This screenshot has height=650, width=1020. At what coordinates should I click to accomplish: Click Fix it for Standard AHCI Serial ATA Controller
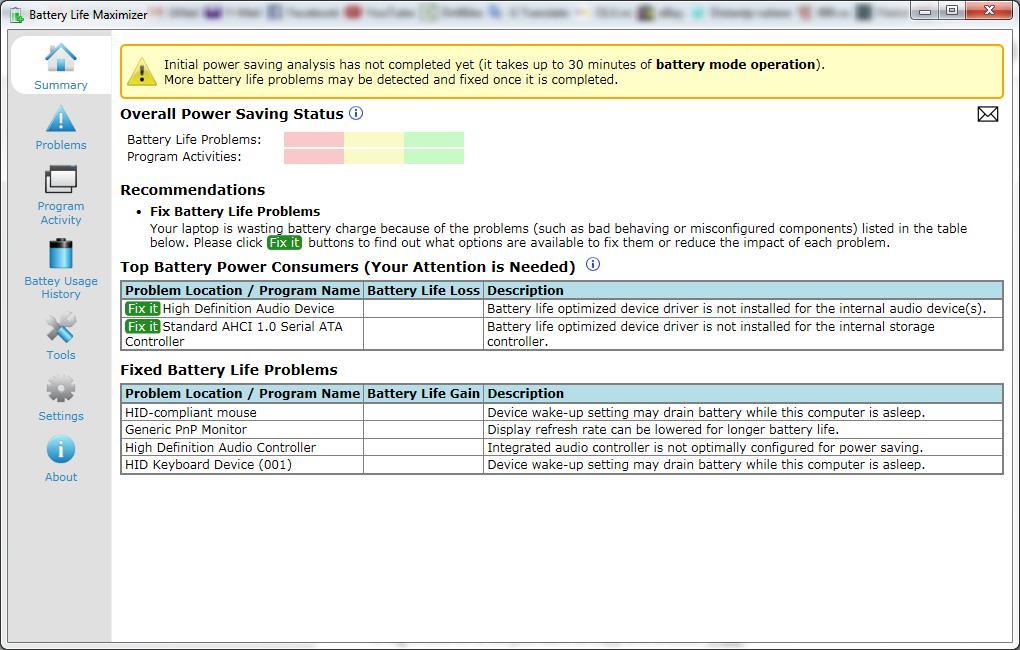pos(142,326)
